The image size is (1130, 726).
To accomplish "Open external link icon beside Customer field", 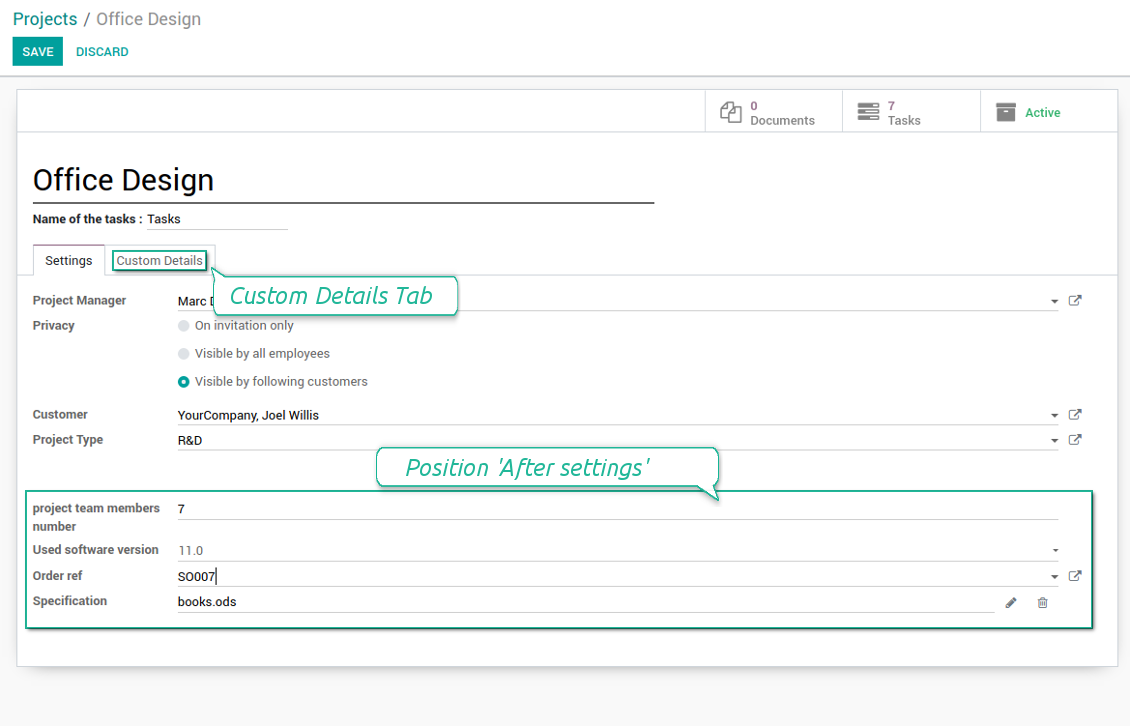I will pyautogui.click(x=1075, y=415).
